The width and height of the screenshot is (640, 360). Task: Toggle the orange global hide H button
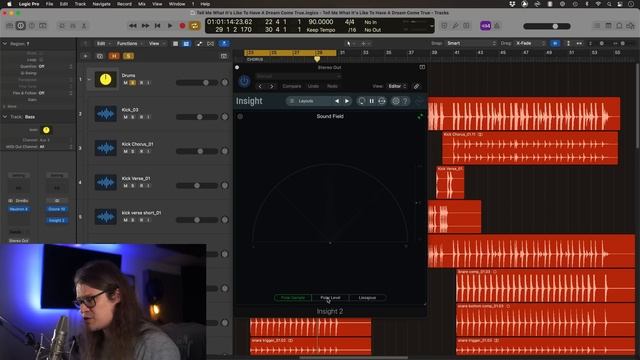[114, 56]
